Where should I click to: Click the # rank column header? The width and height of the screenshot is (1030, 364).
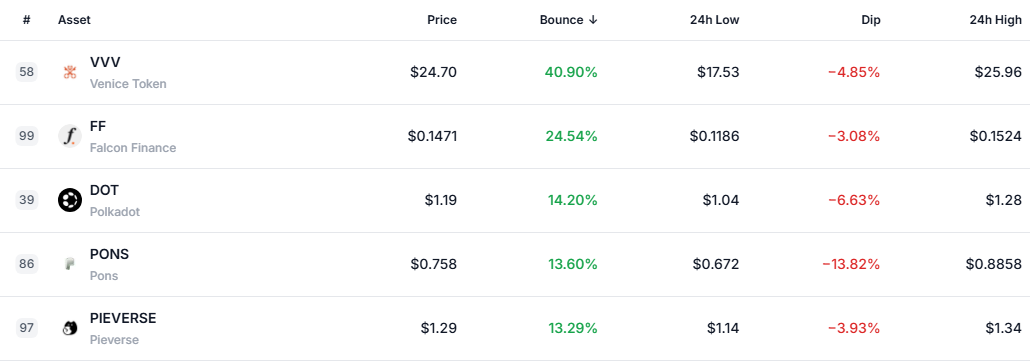(26, 20)
